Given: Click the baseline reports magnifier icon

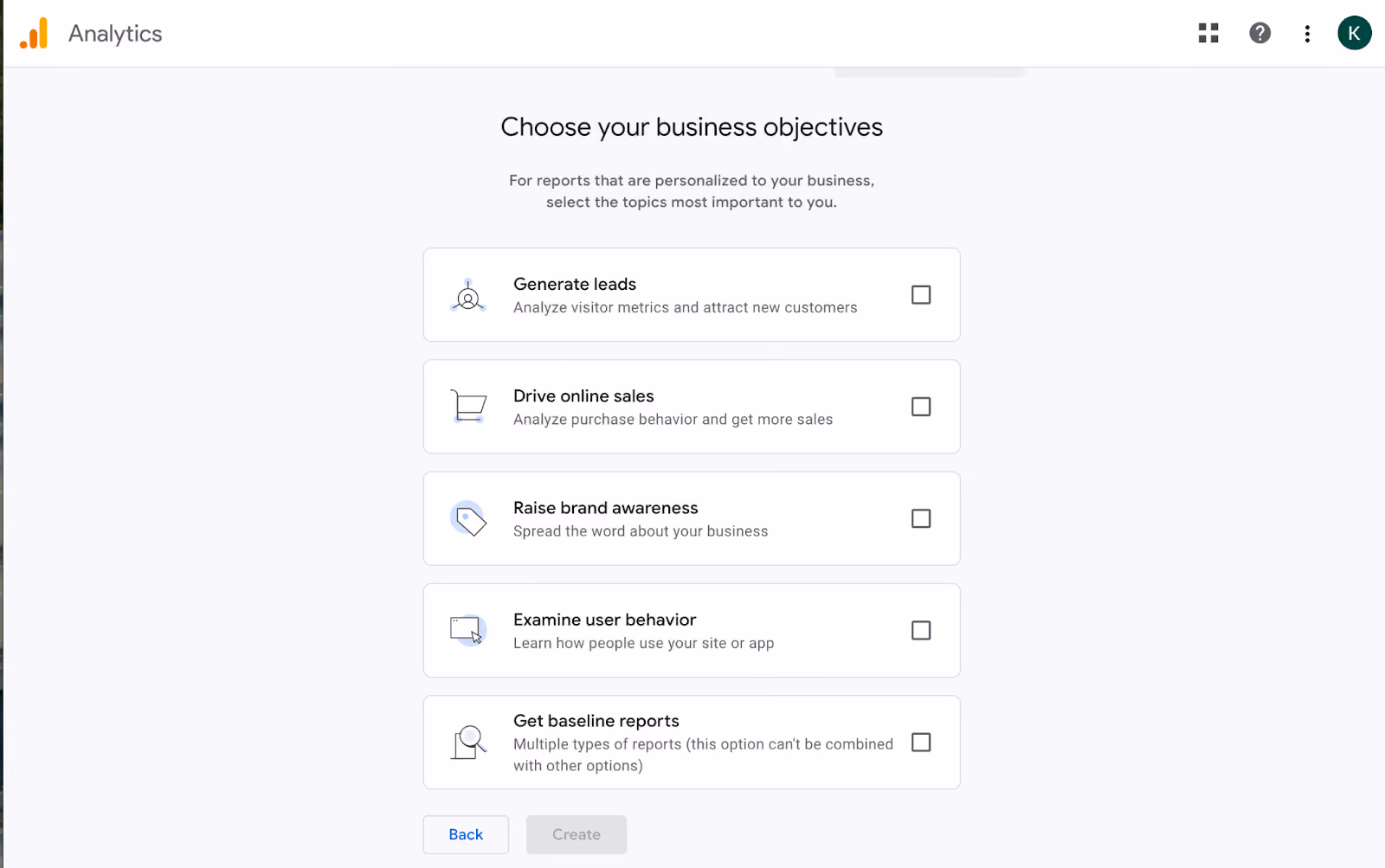Looking at the screenshot, I should tap(468, 743).
